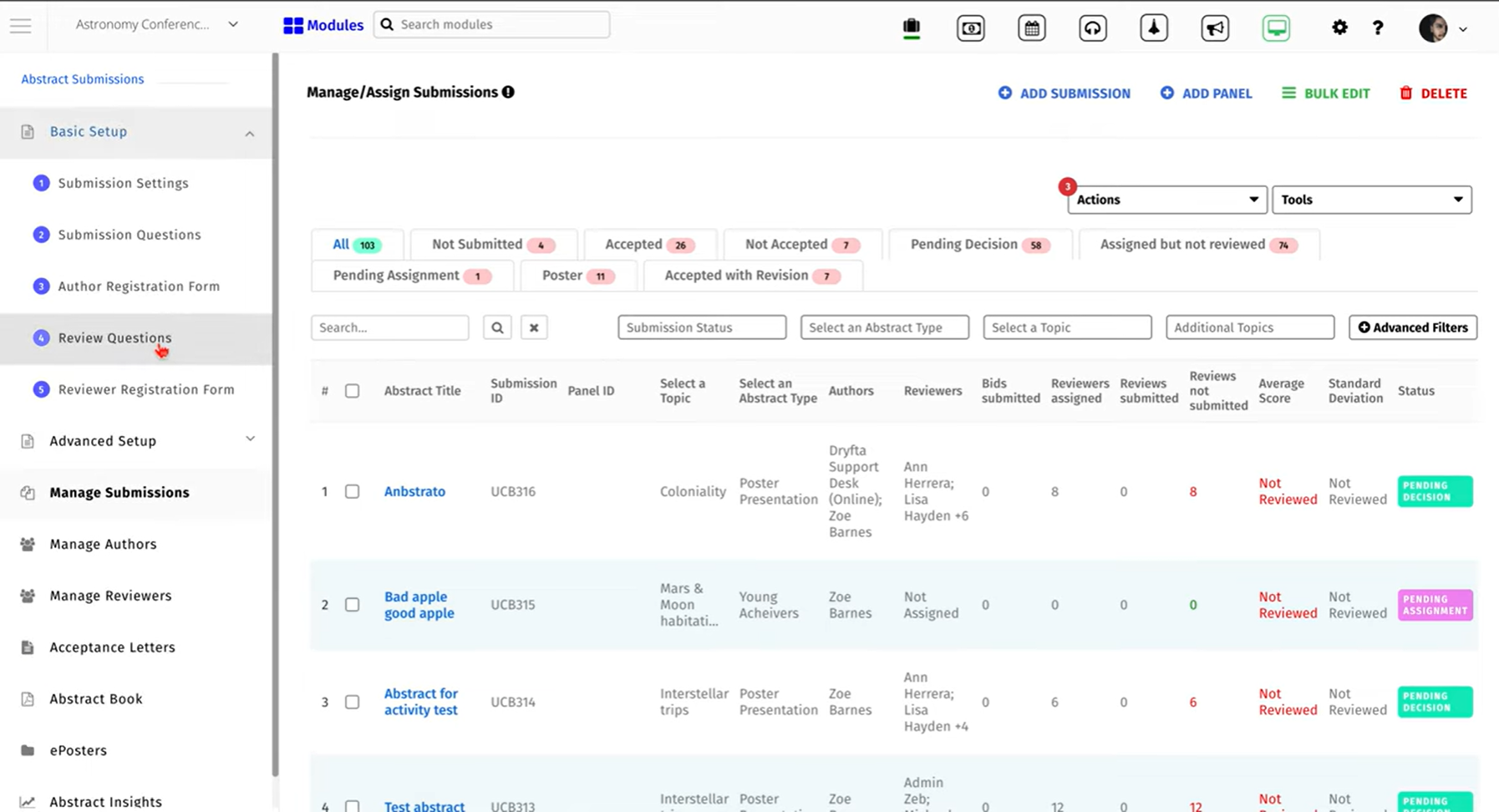
Task: Toggle the select-all checkbox in table header
Action: (x=353, y=391)
